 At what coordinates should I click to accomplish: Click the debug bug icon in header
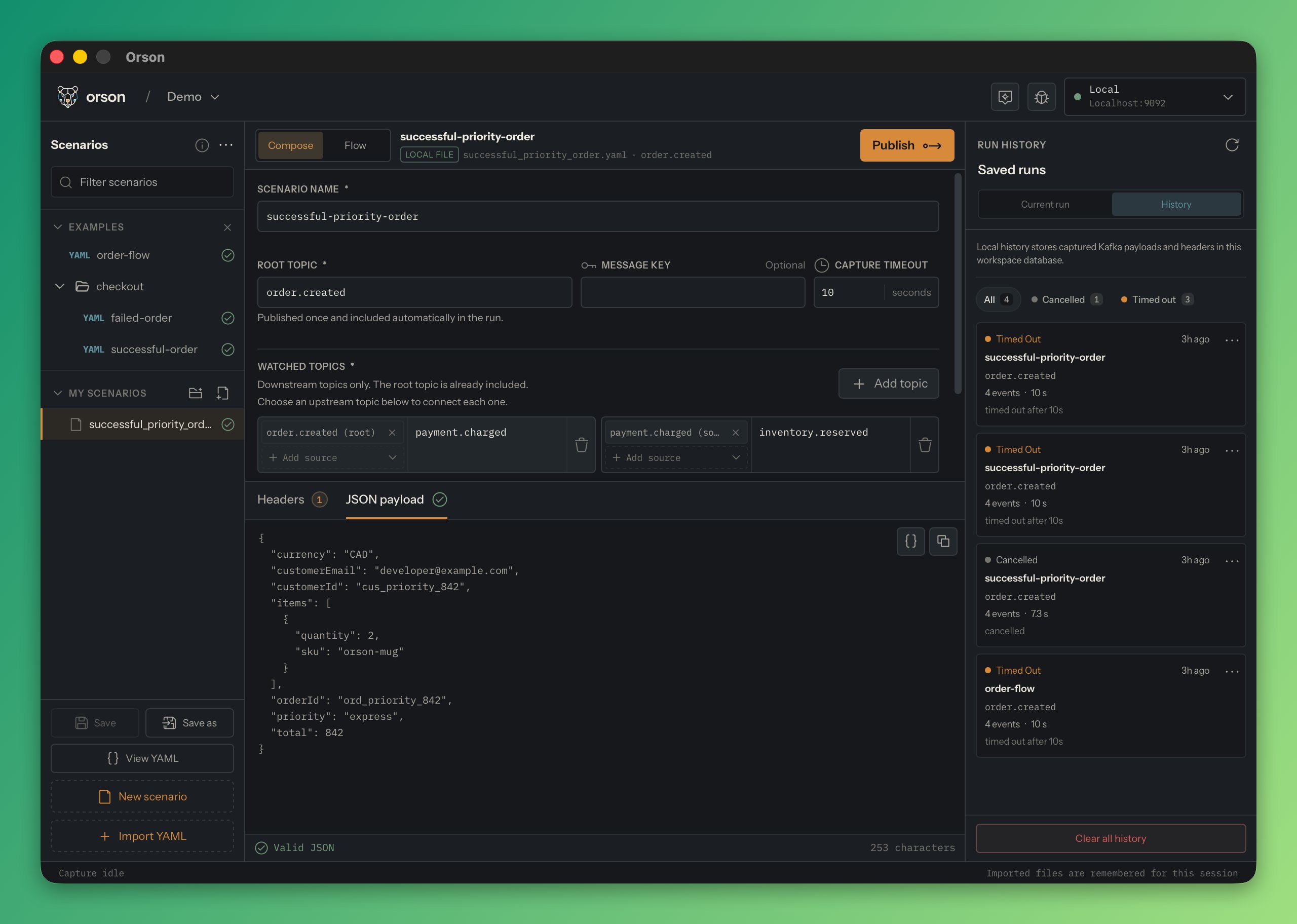(x=1042, y=97)
